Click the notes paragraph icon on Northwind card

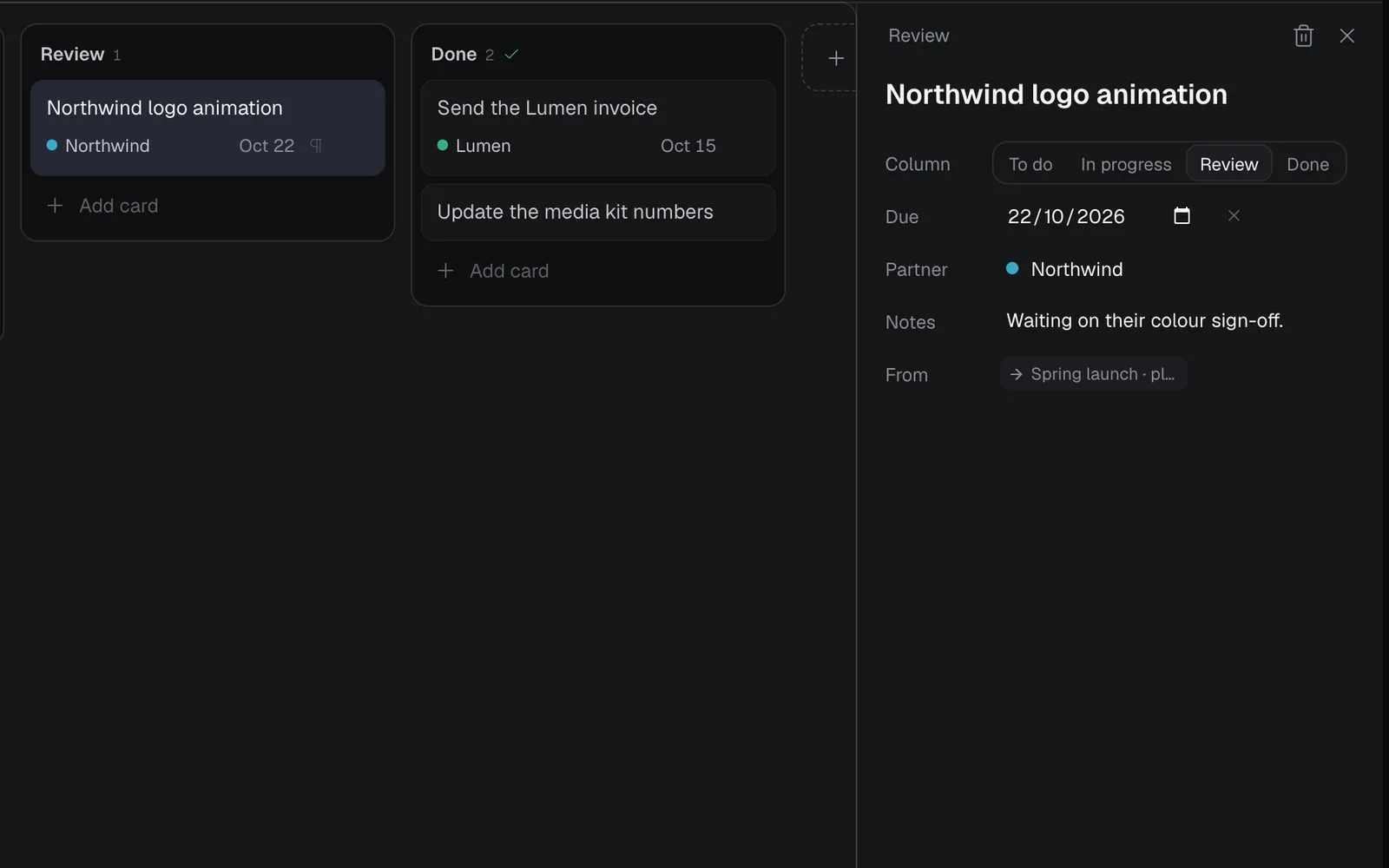coord(316,146)
